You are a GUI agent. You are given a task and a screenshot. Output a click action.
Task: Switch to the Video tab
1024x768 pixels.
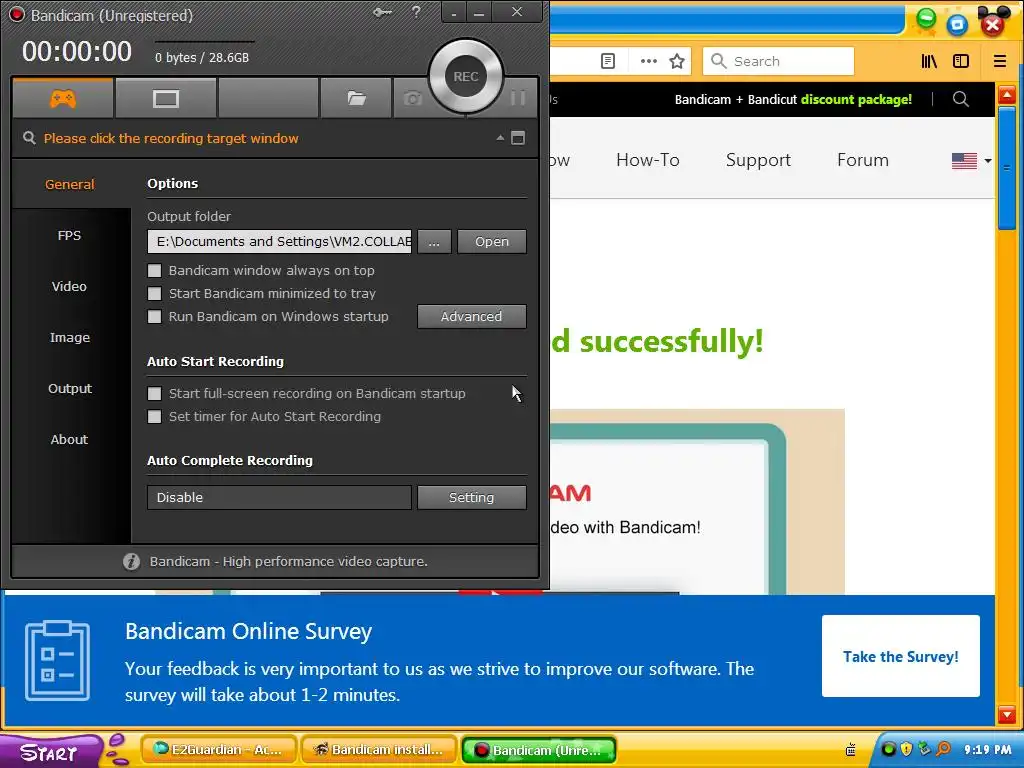[x=69, y=286]
